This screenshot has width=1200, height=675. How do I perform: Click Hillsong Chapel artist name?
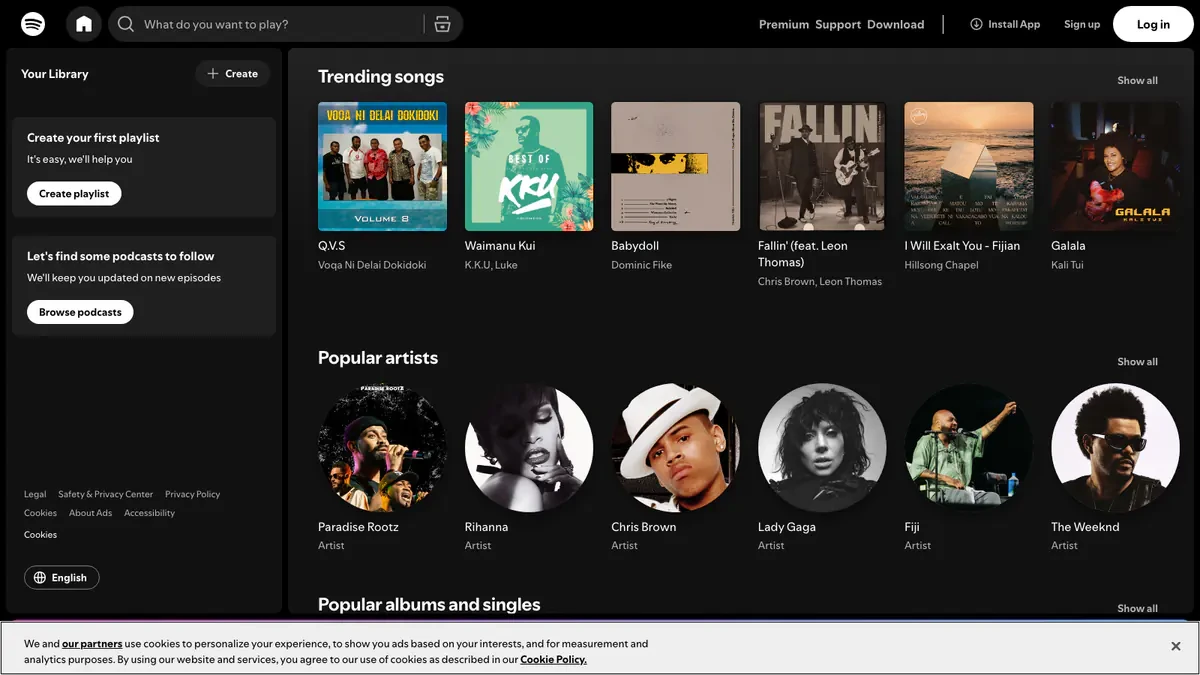pyautogui.click(x=941, y=265)
